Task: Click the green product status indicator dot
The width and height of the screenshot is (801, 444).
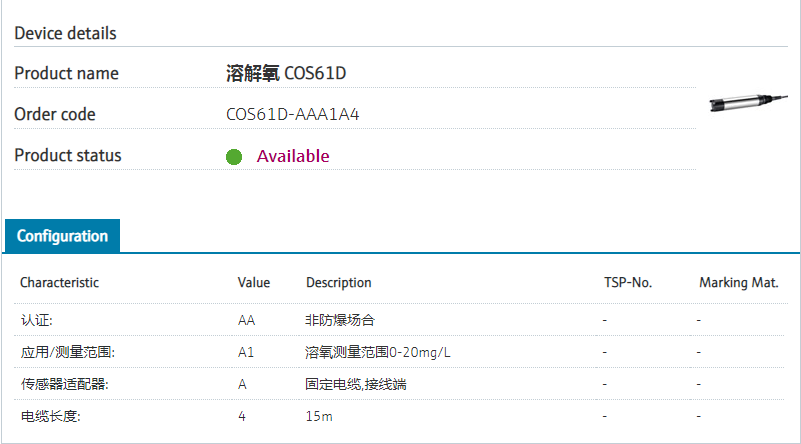Action: click(234, 156)
